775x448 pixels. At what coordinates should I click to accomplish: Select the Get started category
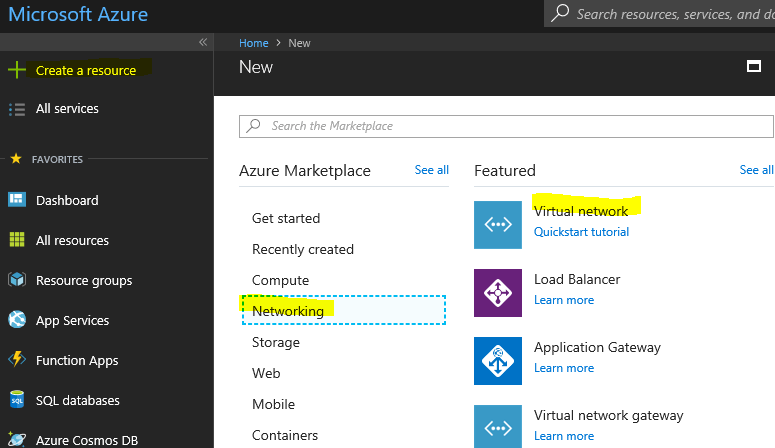pyautogui.click(x=286, y=218)
